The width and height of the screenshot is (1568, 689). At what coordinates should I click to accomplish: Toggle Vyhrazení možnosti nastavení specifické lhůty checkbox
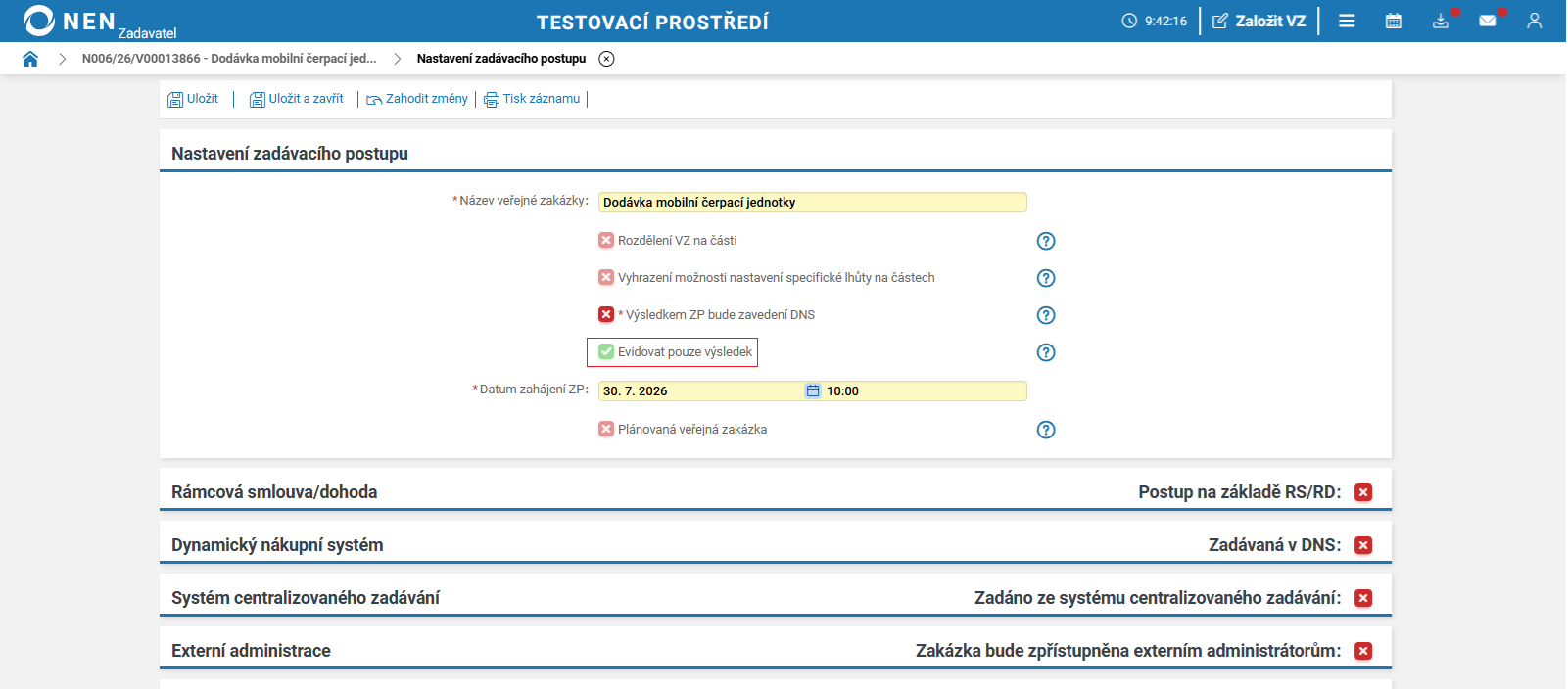click(606, 277)
